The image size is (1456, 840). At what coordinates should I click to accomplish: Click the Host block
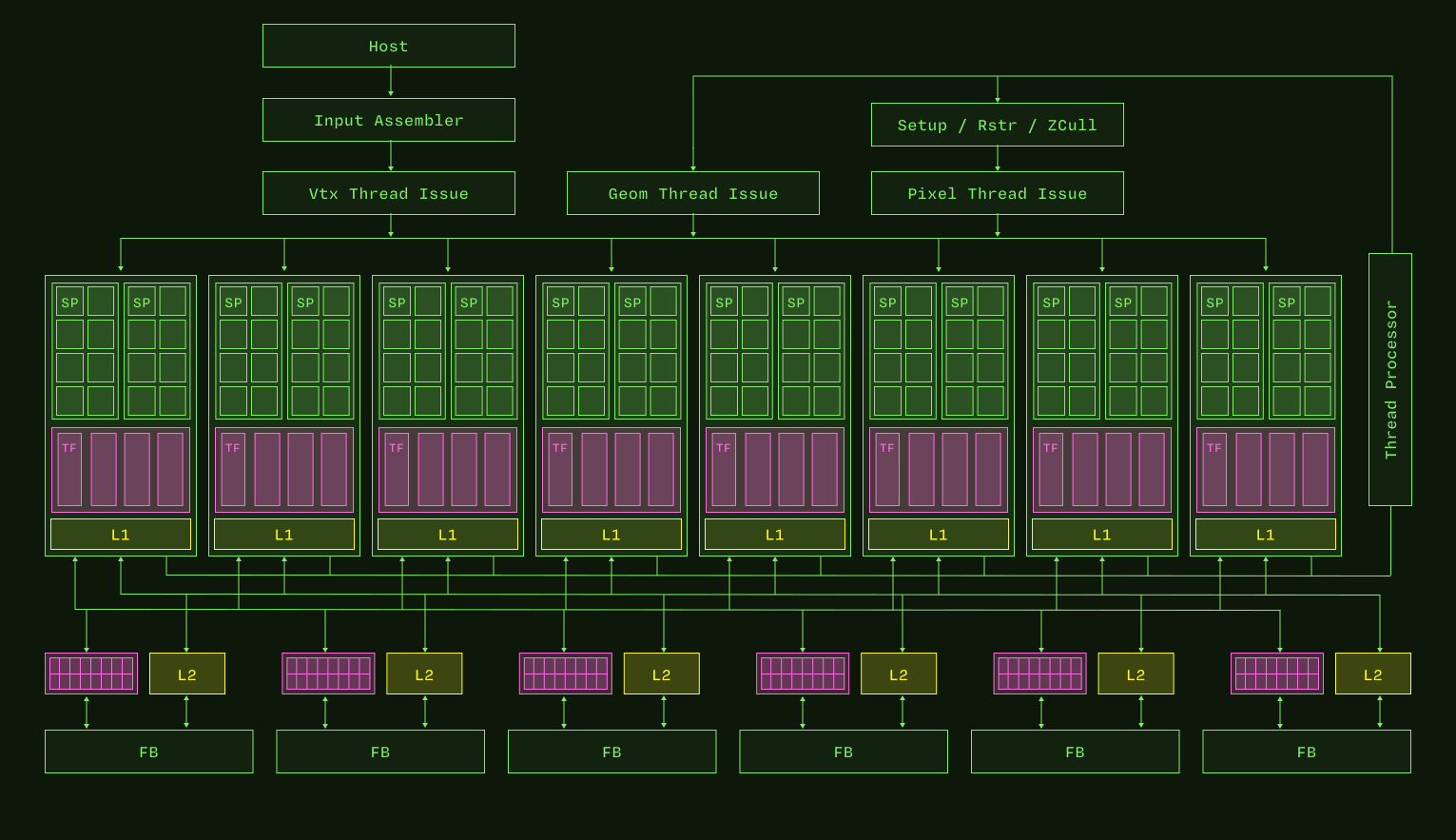click(x=388, y=46)
